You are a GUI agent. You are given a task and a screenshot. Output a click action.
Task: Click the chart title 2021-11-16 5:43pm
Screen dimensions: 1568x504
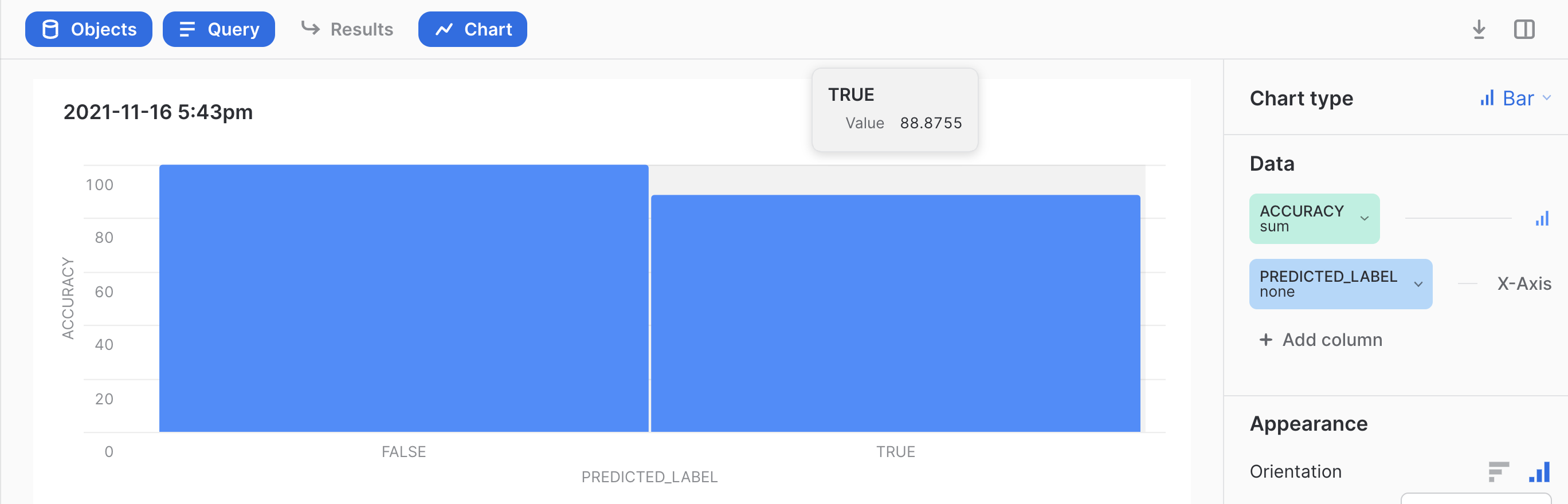[x=158, y=112]
